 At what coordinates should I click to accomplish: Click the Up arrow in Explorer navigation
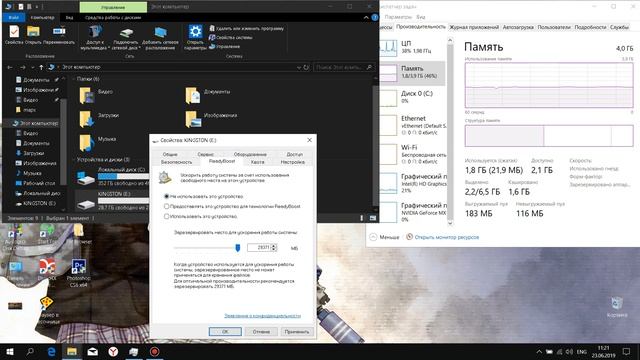click(41, 67)
